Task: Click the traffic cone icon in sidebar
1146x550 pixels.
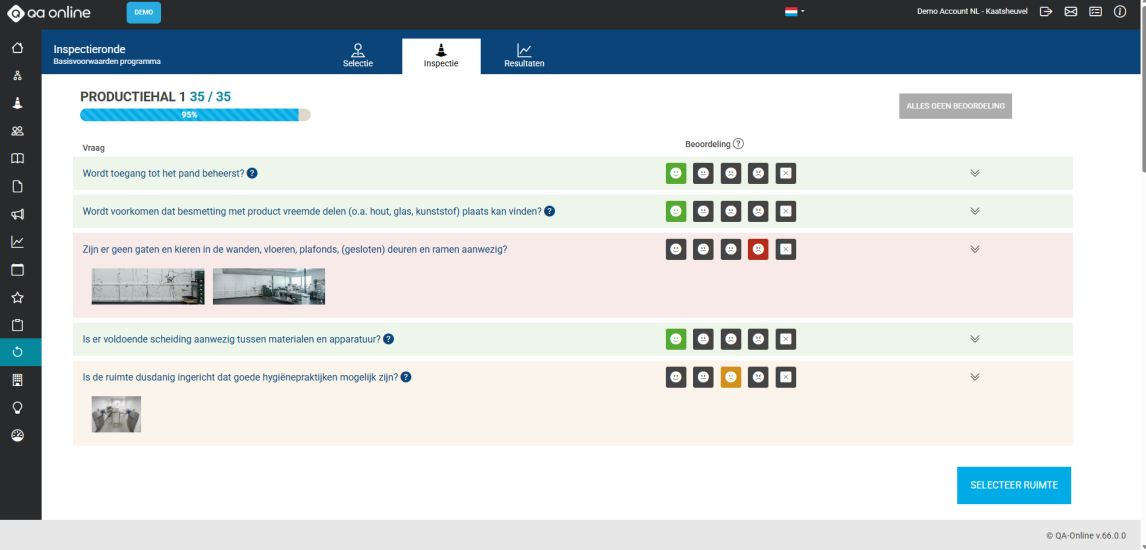Action: pos(18,104)
